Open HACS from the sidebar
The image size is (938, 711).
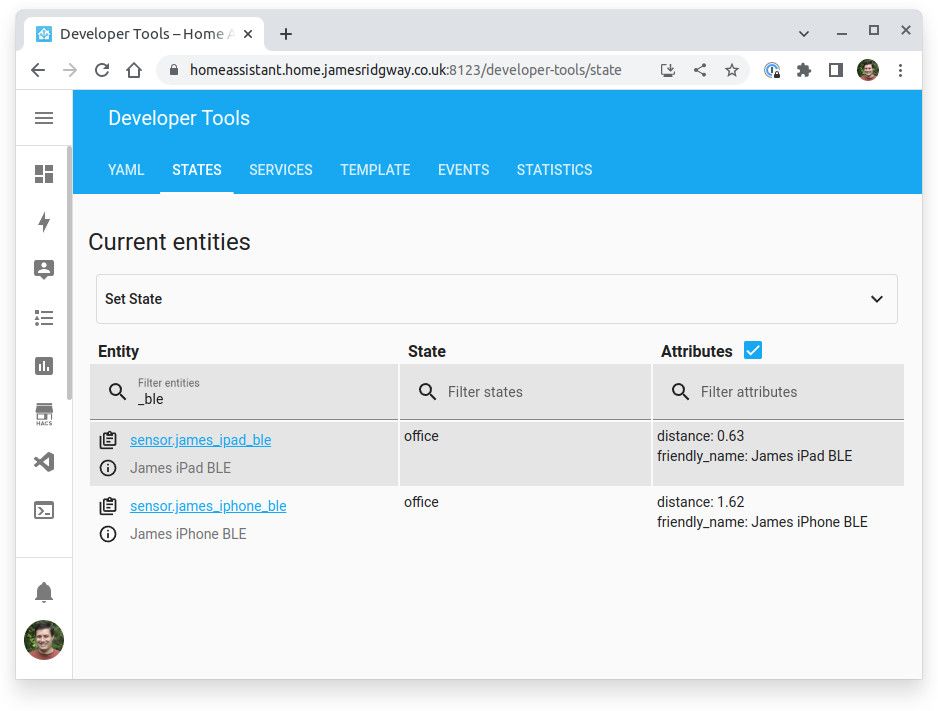[43, 413]
